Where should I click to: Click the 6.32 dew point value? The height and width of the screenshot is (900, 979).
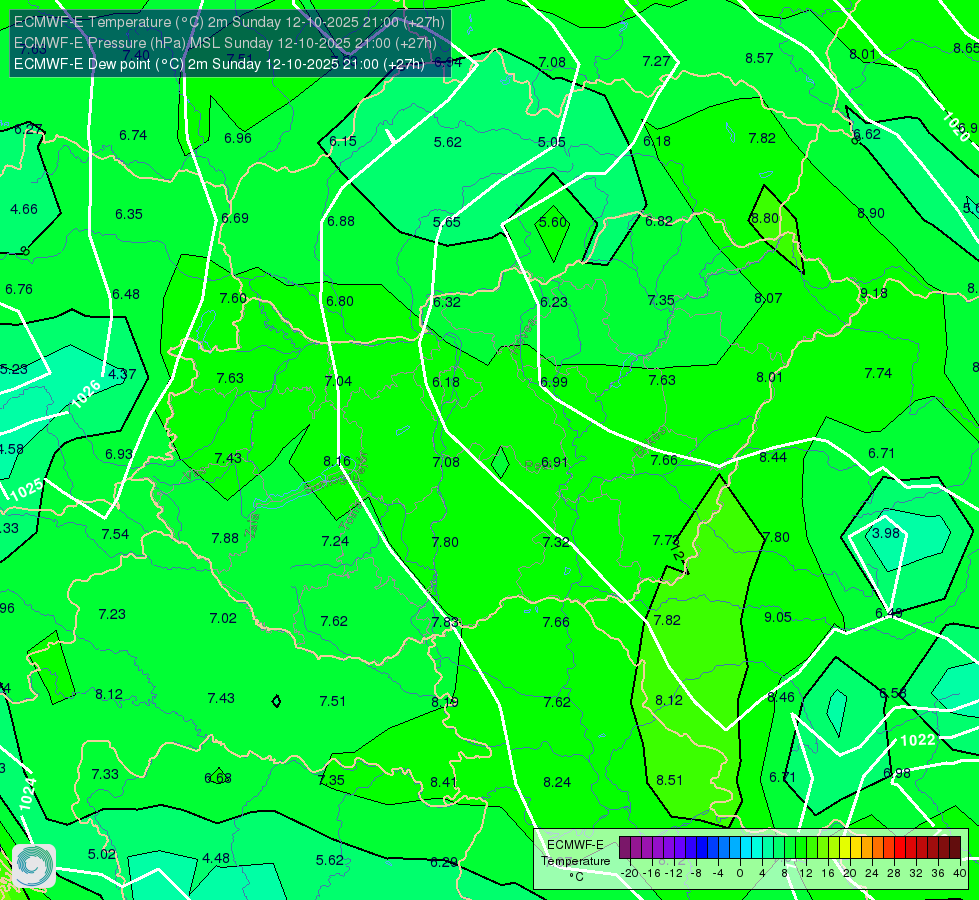coord(447,302)
